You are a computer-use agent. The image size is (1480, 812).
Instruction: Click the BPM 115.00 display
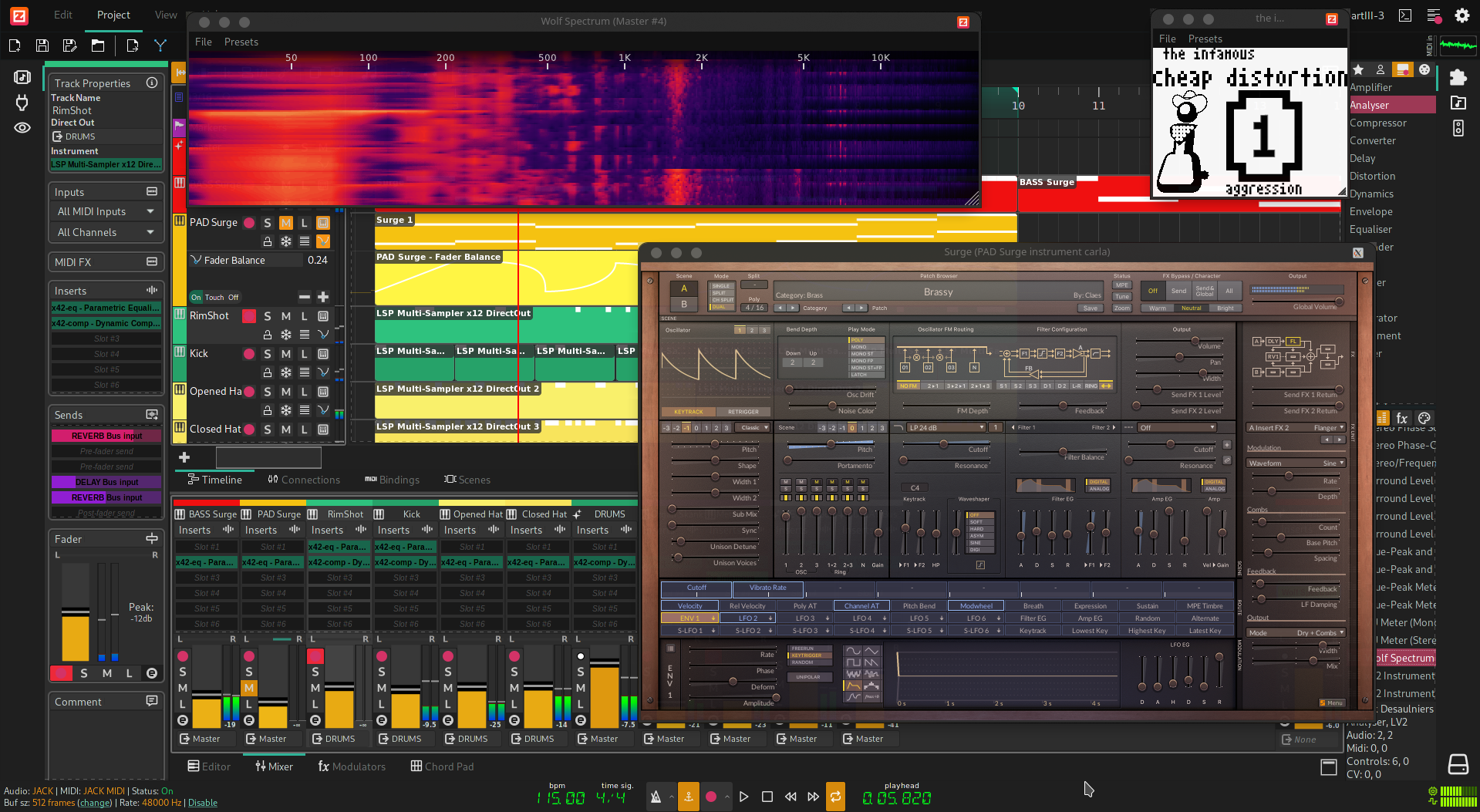(x=561, y=798)
